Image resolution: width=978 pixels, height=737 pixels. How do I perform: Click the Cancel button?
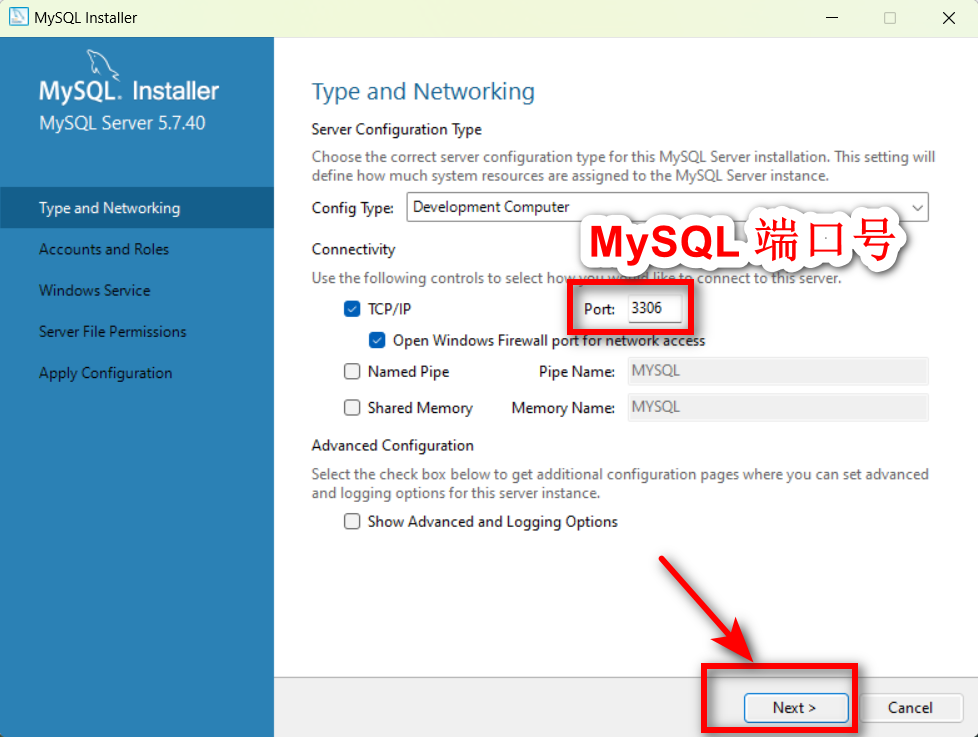tap(911, 708)
